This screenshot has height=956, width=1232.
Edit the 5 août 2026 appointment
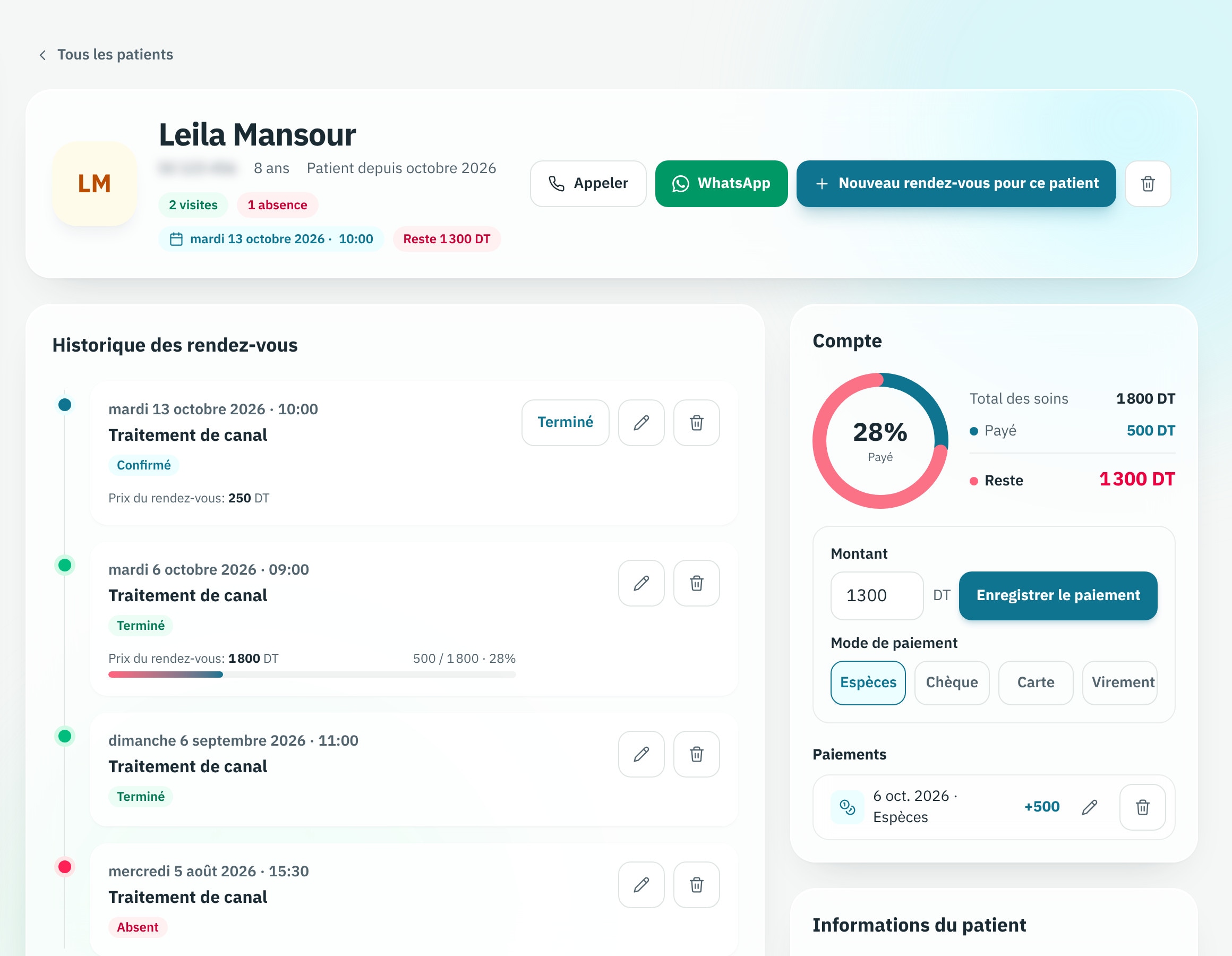click(641, 884)
